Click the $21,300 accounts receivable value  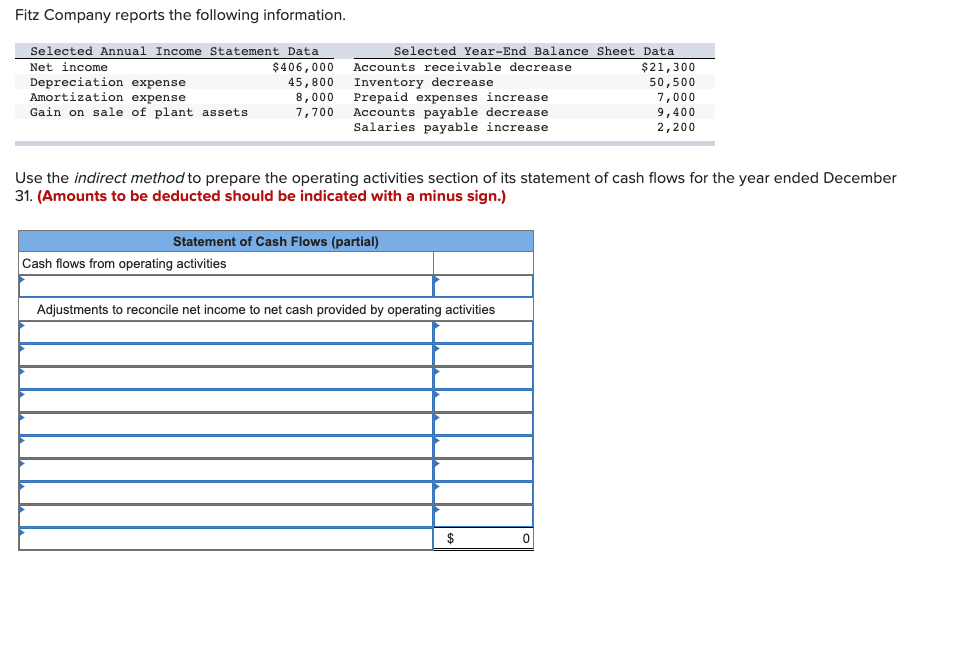pos(668,67)
